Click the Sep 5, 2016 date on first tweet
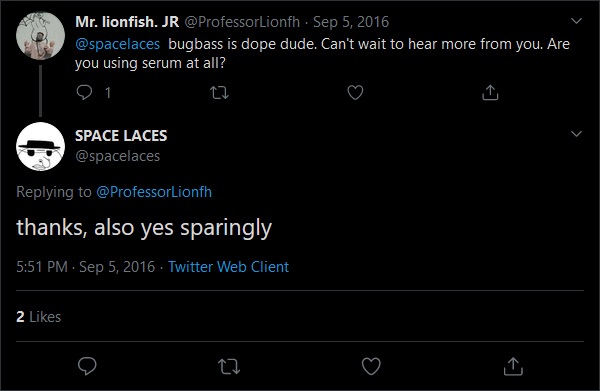Image resolution: width=600 pixels, height=391 pixels. (351, 22)
